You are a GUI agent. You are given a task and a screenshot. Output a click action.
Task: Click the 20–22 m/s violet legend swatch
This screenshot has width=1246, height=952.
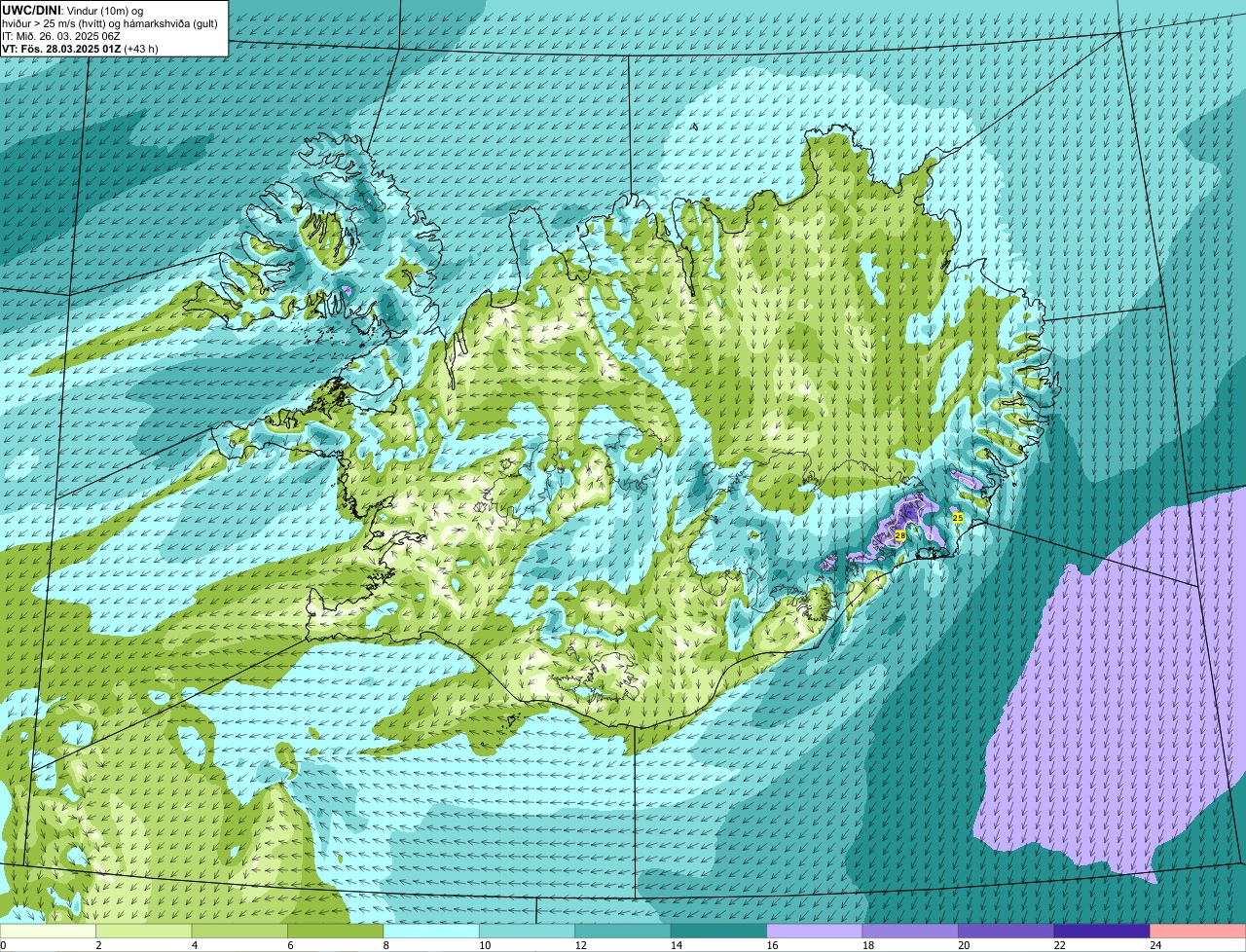[x=1006, y=931]
